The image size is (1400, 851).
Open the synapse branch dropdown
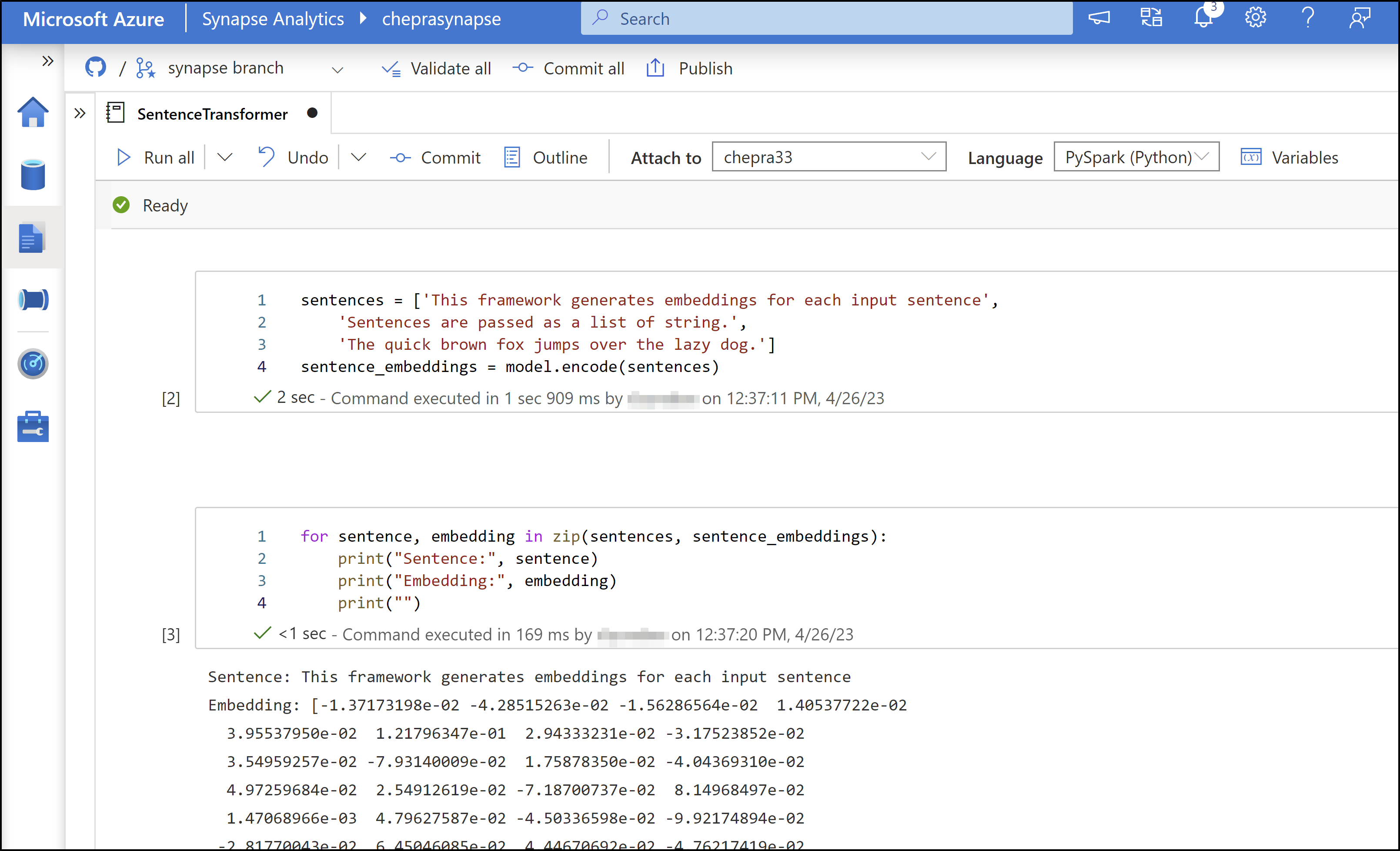337,70
